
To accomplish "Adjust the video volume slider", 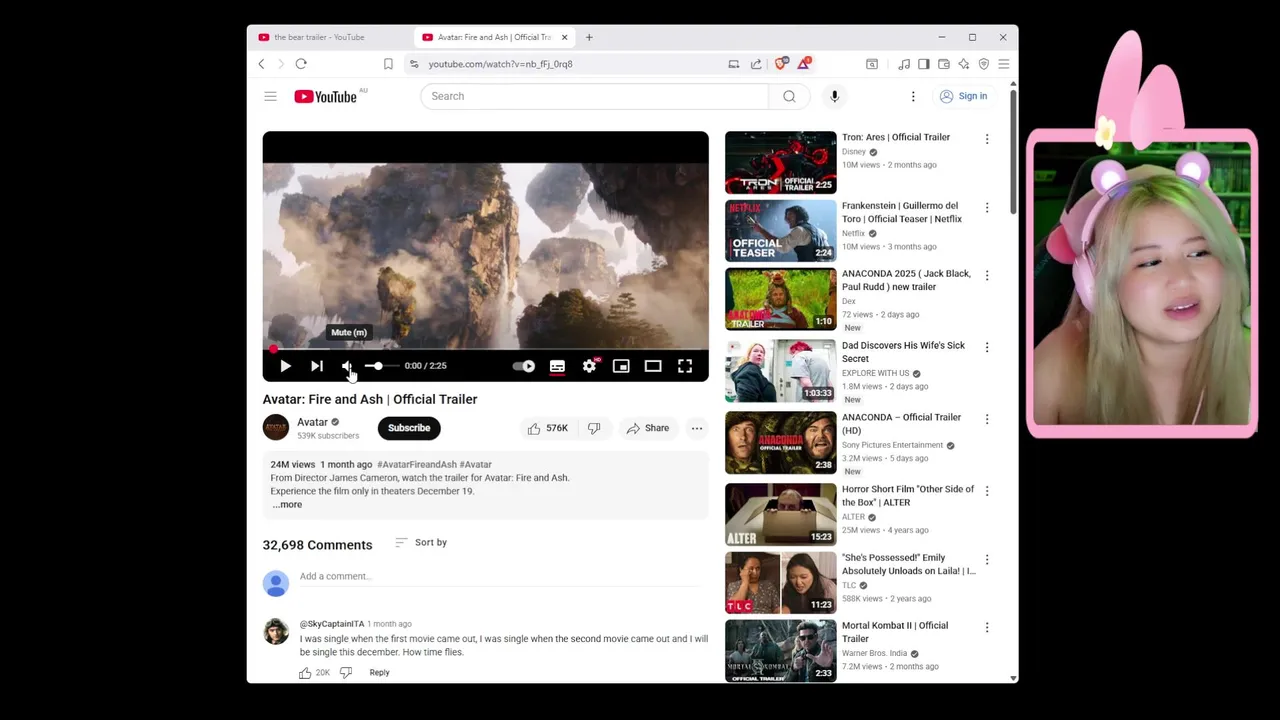I will point(380,366).
